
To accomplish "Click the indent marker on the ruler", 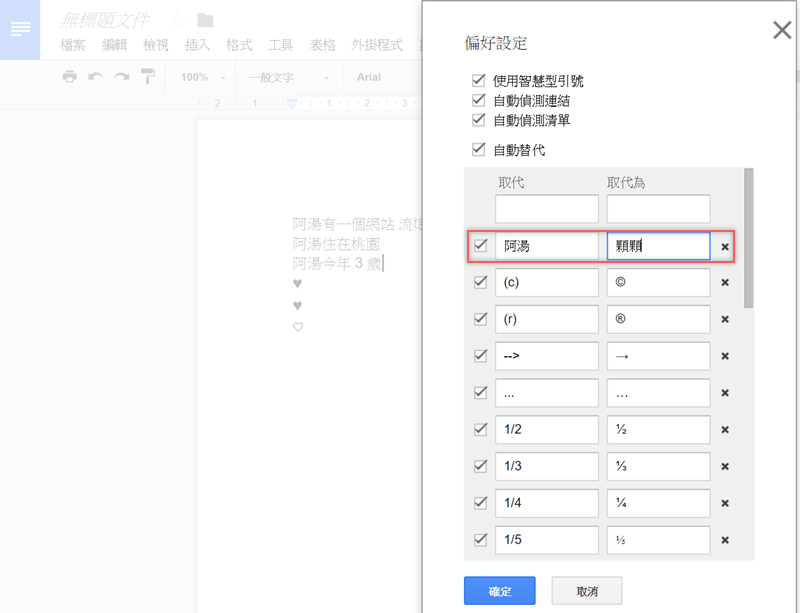I will pyautogui.click(x=292, y=104).
